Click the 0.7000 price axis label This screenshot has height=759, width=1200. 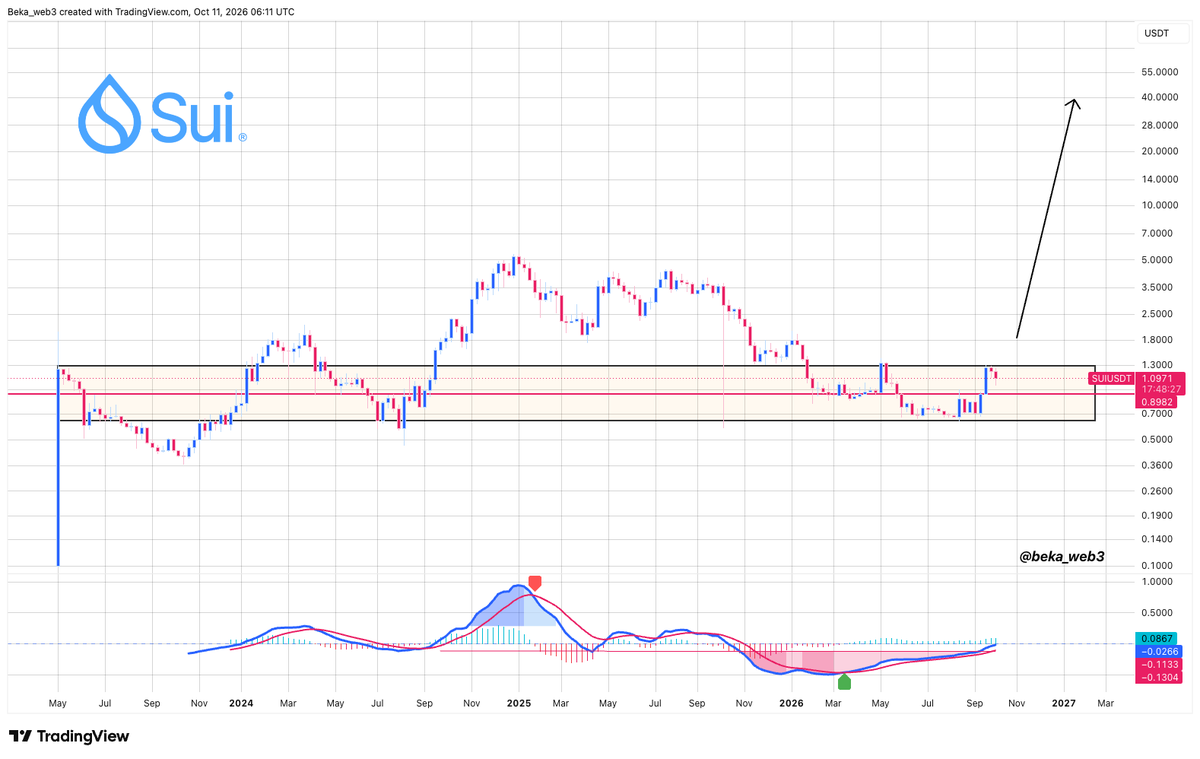(1157, 413)
